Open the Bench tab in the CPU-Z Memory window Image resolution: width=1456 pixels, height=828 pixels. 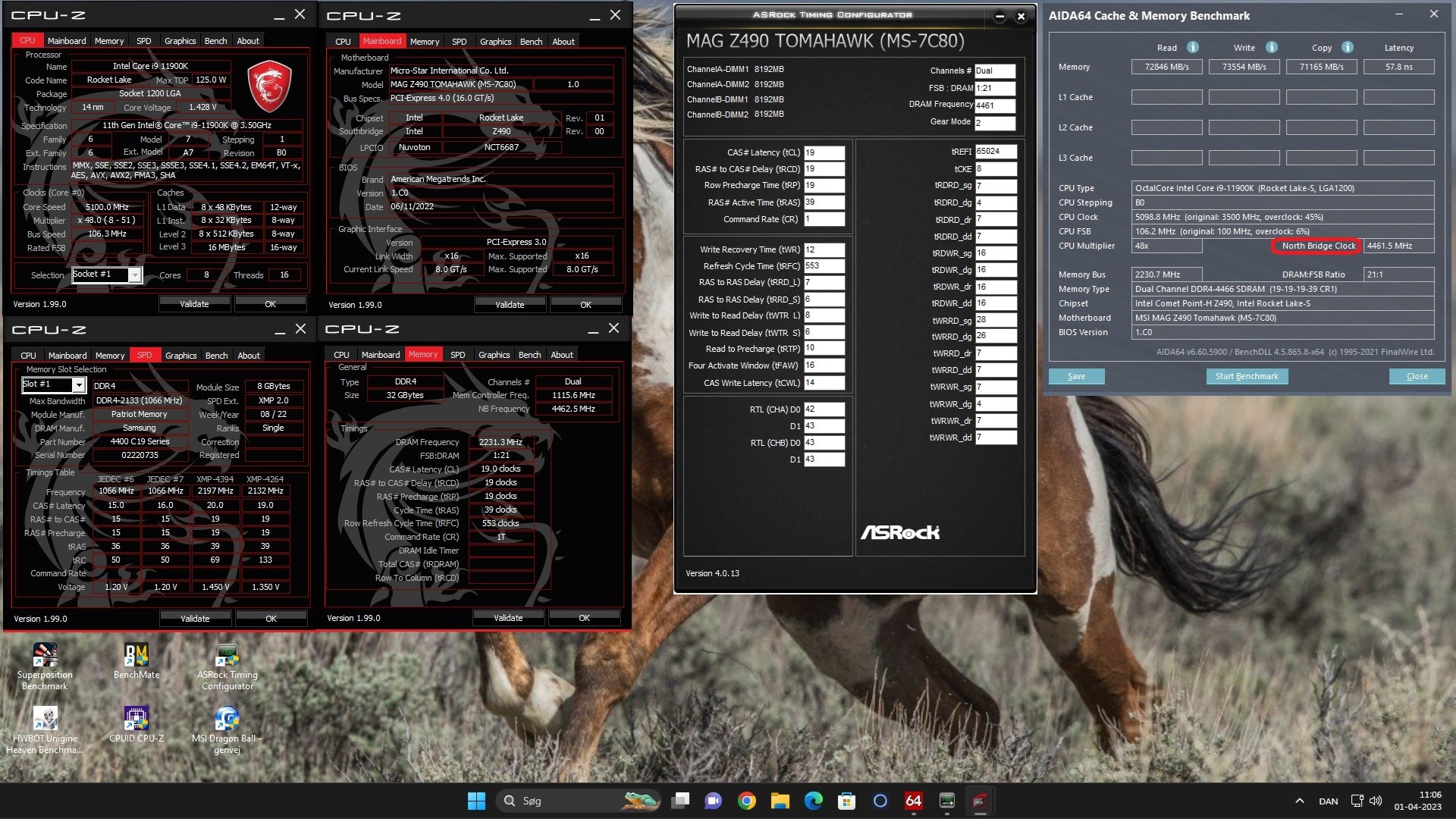pos(529,355)
